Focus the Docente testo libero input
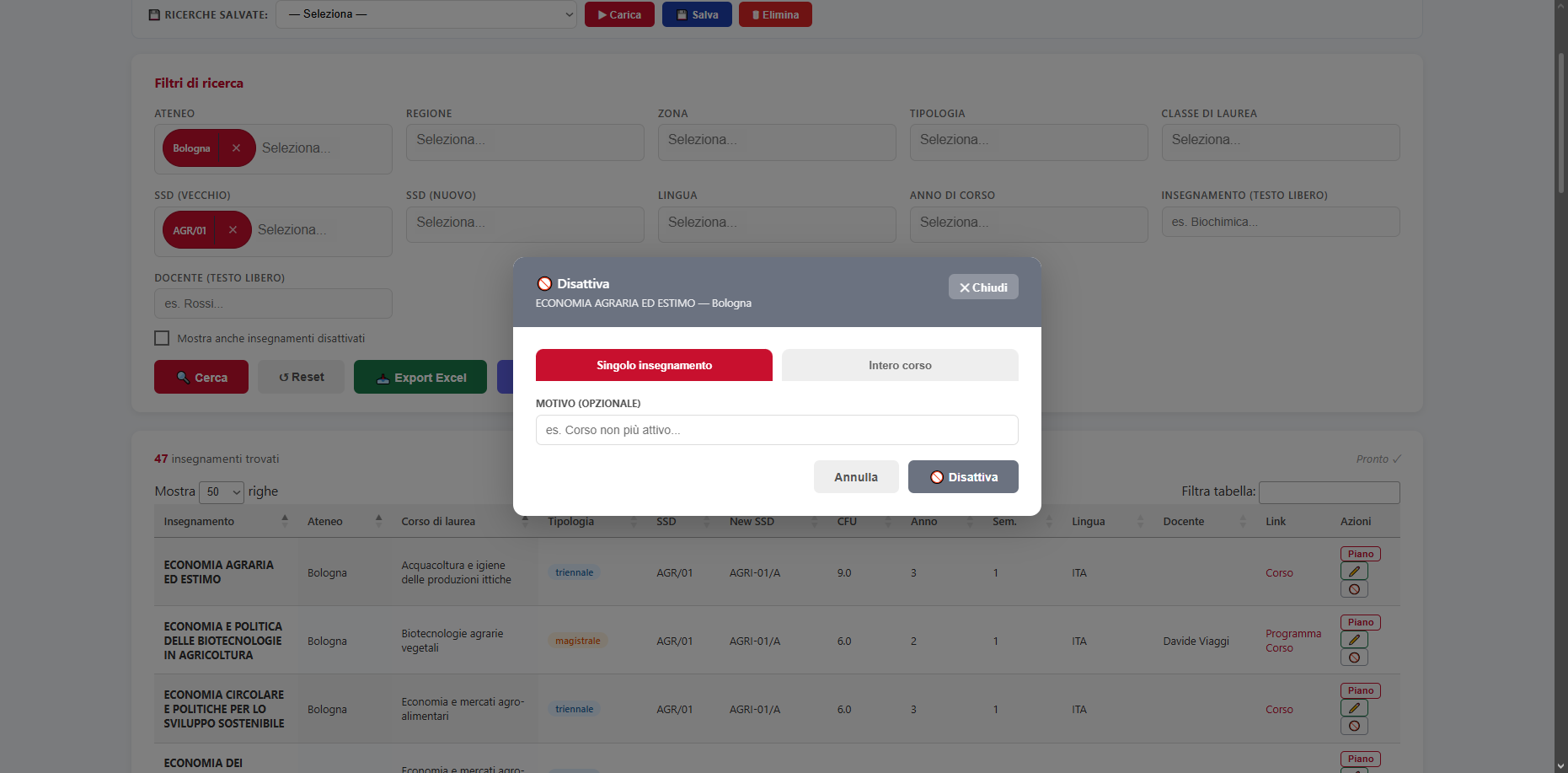This screenshot has width=1568, height=773. [x=273, y=303]
